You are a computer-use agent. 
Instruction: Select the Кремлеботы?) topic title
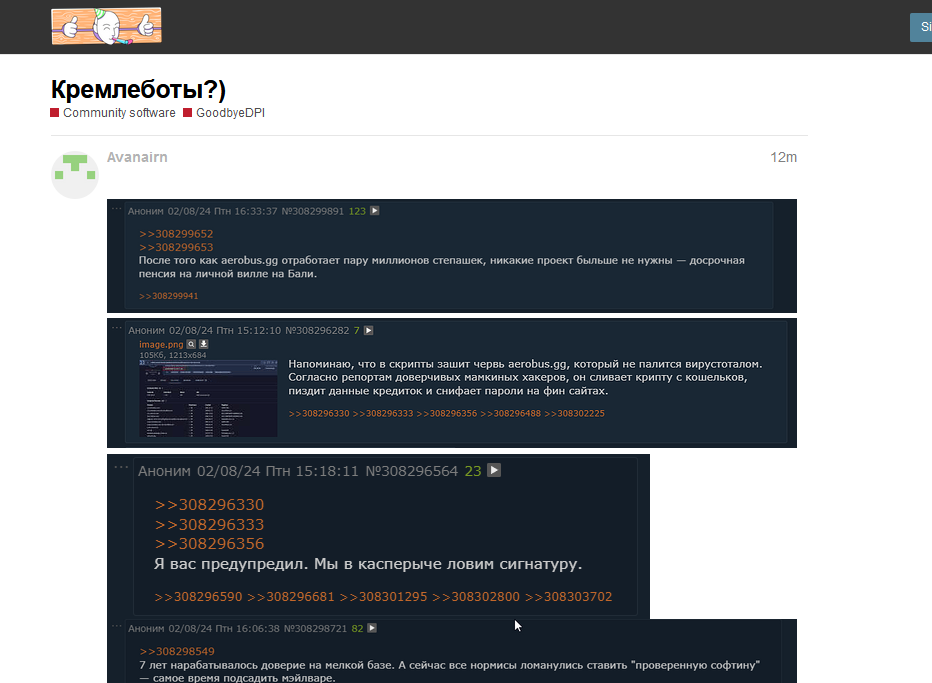138,89
